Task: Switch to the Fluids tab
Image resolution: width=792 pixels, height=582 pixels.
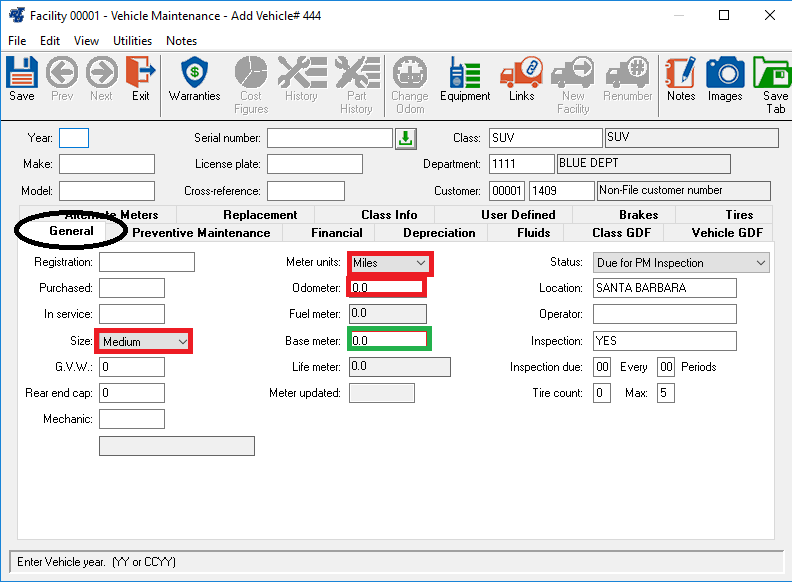Action: (534, 233)
